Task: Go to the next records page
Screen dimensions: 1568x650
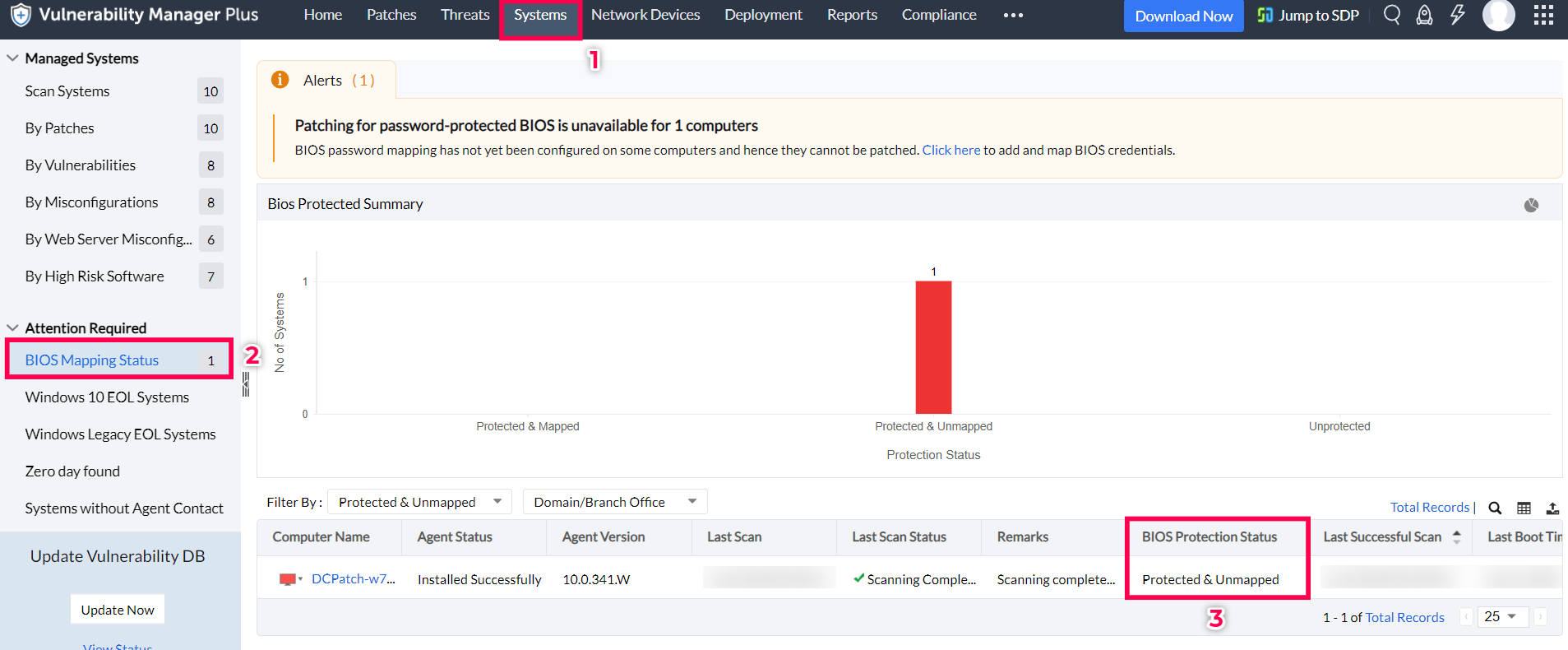Action: [1540, 617]
